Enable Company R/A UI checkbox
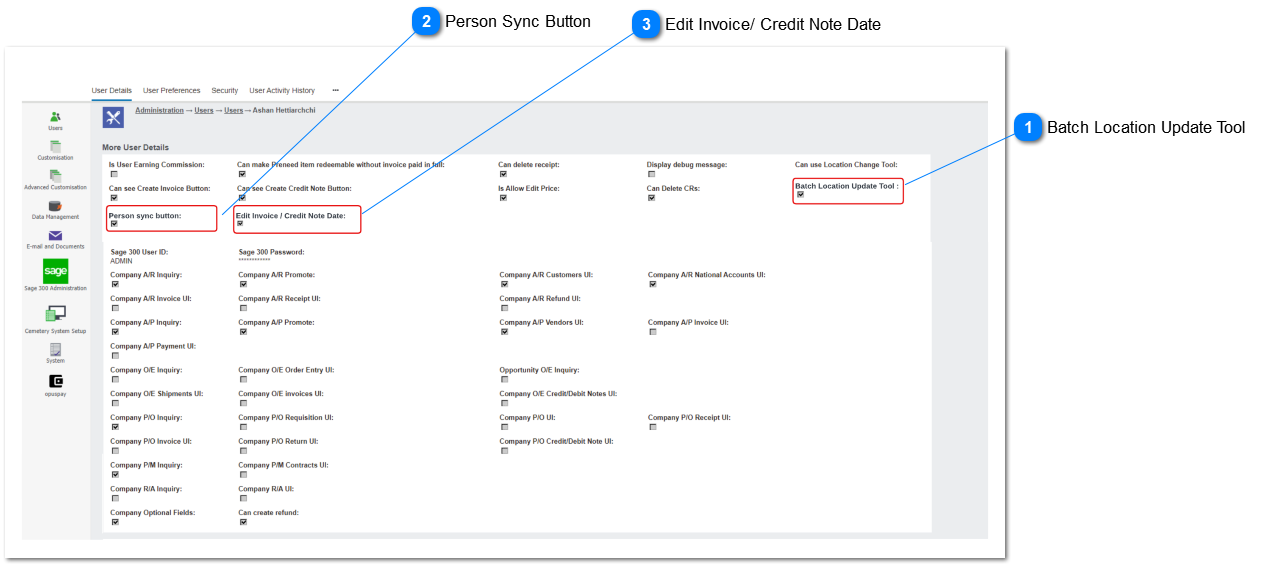Screen dimensions: 1261x567 243,498
